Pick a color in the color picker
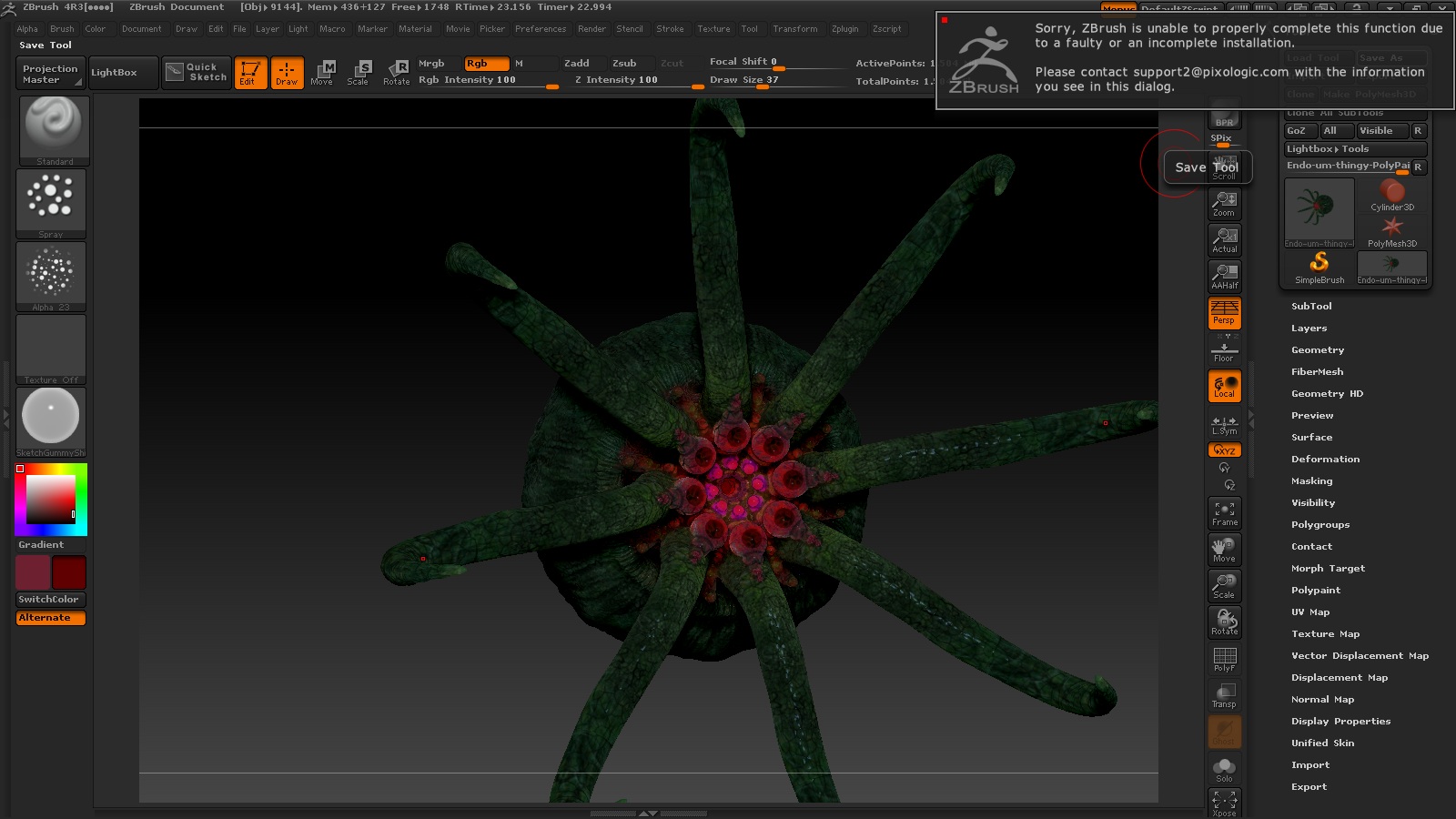 pos(51,500)
